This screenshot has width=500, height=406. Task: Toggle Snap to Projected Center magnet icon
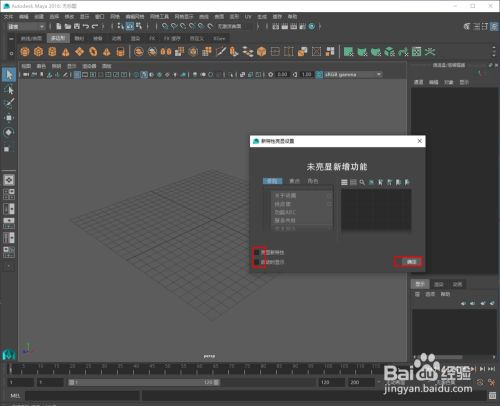(x=192, y=26)
